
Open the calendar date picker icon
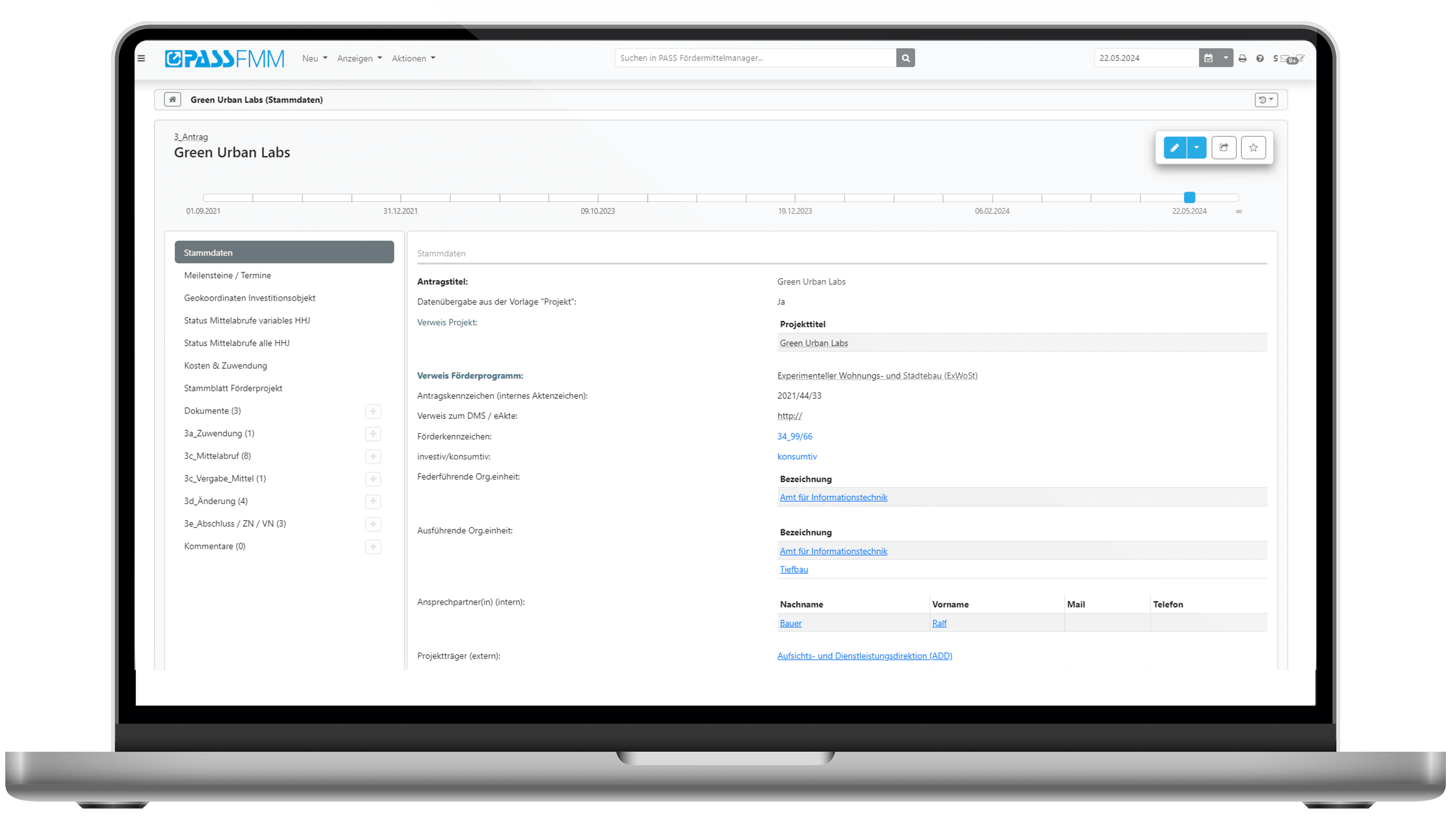[x=1208, y=58]
